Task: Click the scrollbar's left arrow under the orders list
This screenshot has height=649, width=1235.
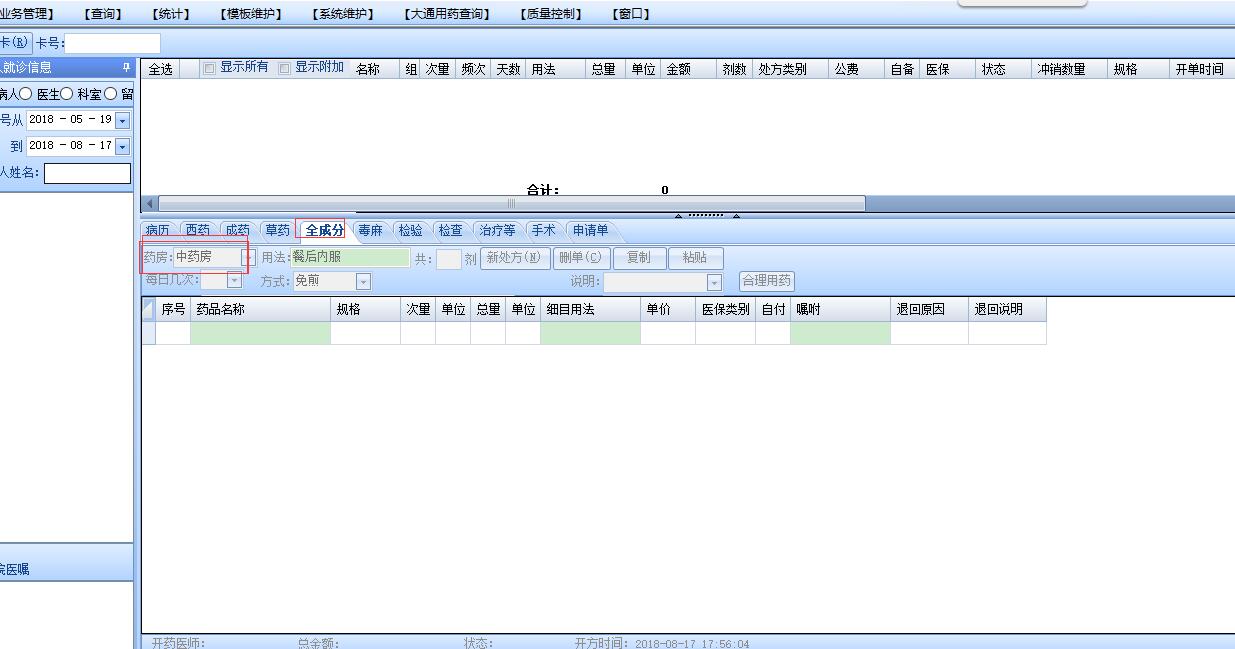Action: [149, 203]
